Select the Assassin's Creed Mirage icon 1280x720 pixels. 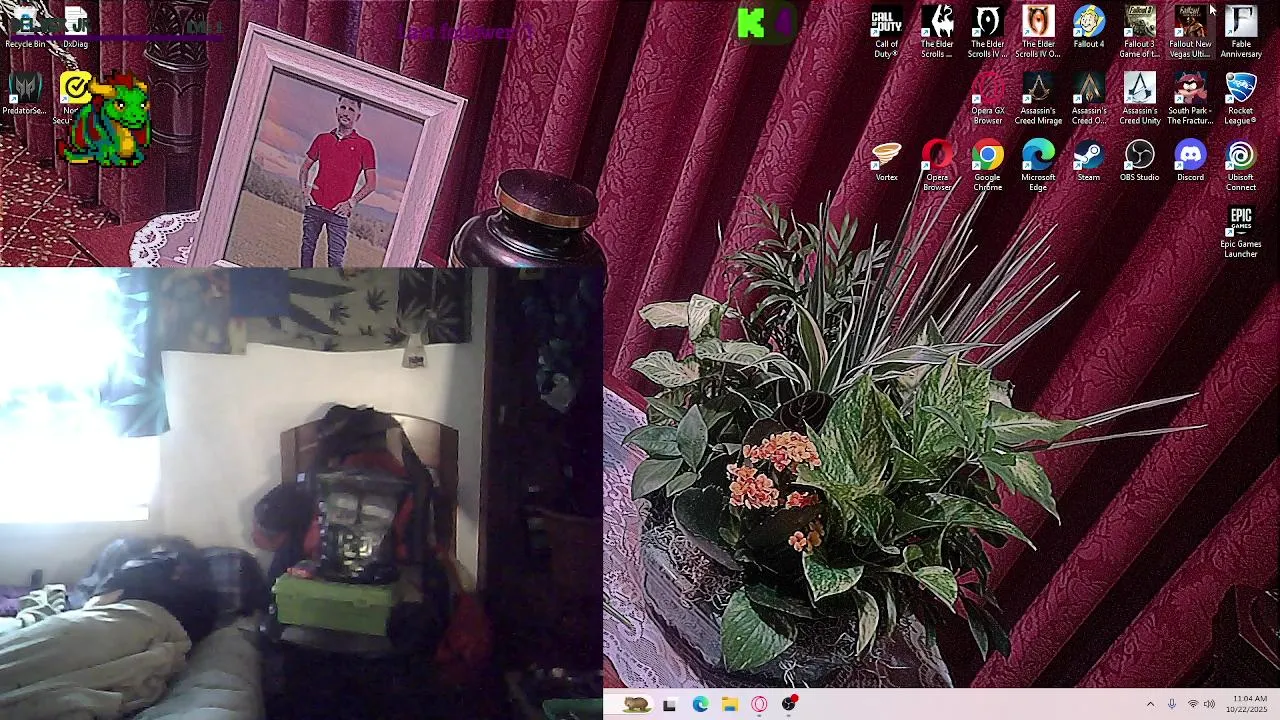(x=1038, y=100)
